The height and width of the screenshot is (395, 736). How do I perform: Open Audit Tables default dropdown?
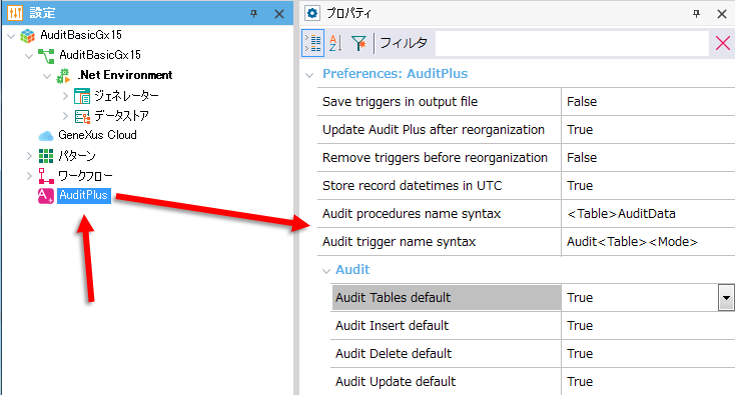pyautogui.click(x=726, y=297)
